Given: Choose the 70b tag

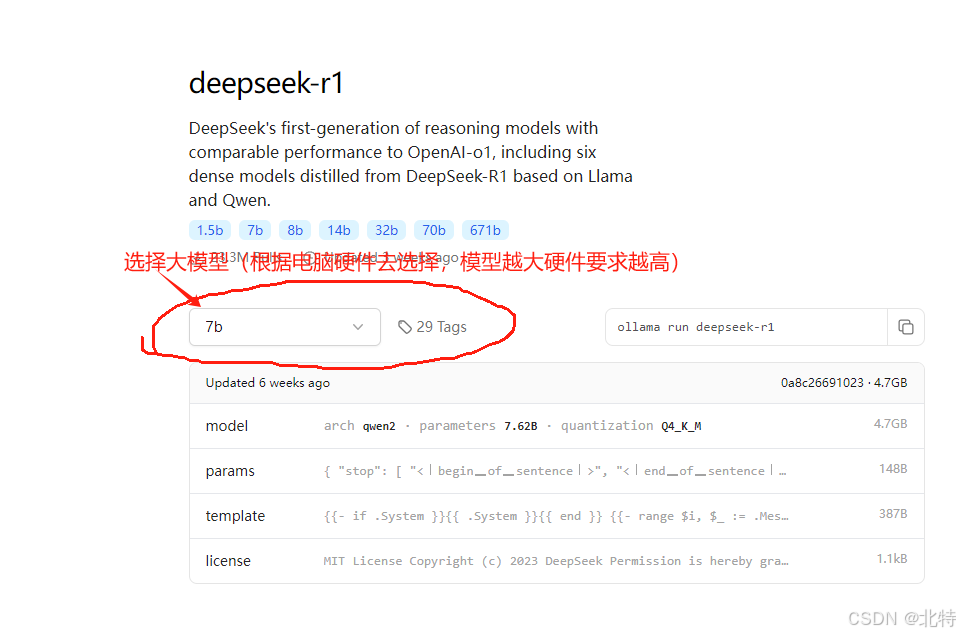Looking at the screenshot, I should click(433, 230).
